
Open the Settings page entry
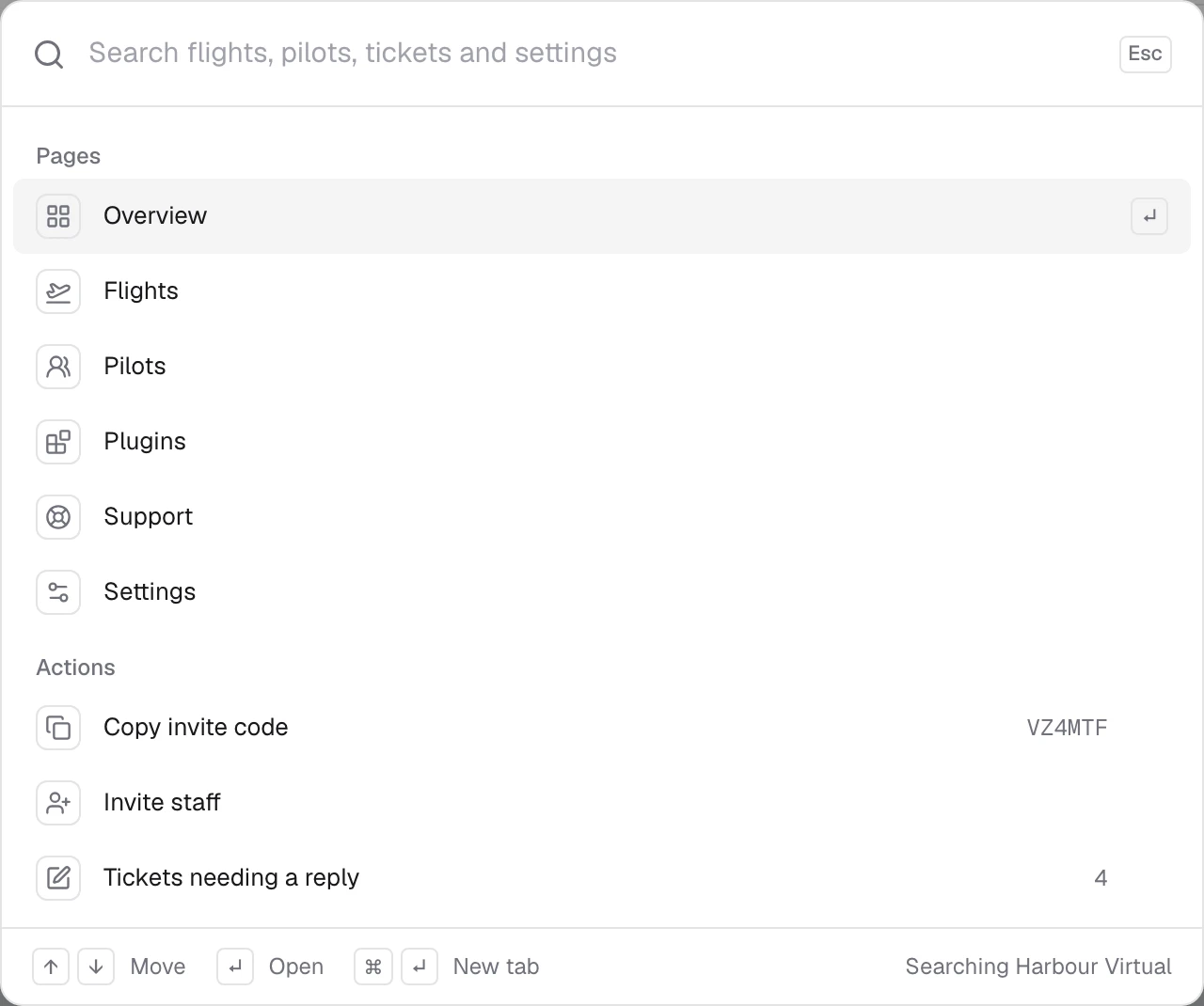(x=602, y=592)
